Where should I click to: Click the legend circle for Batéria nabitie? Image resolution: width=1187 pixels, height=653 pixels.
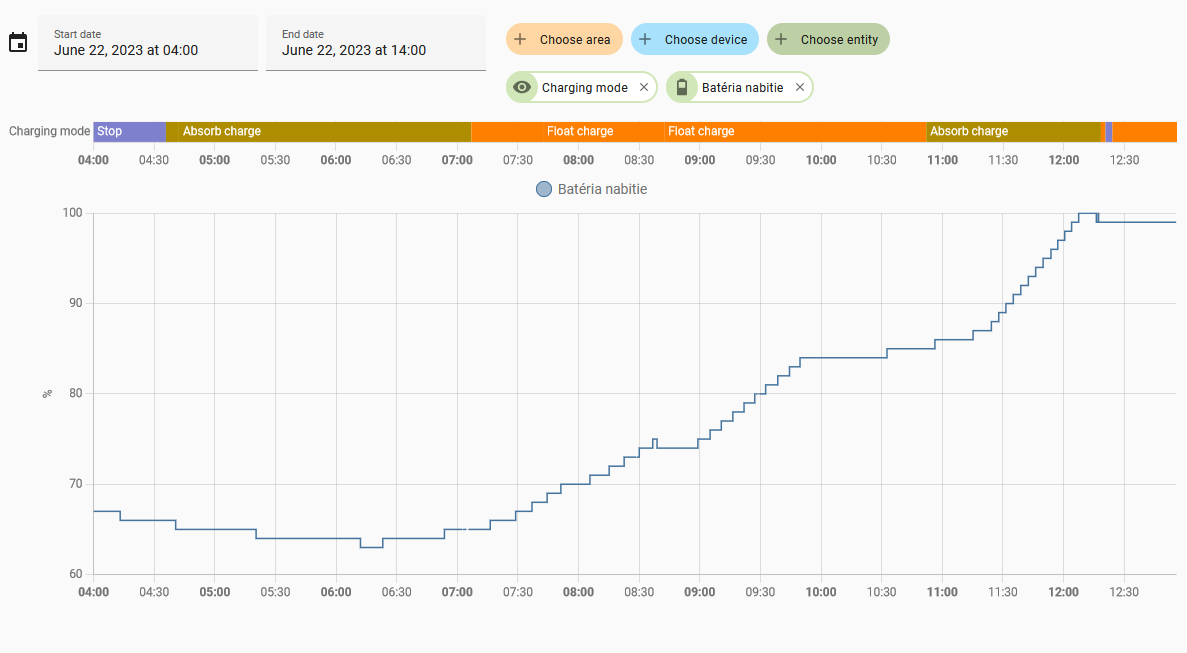(x=544, y=189)
